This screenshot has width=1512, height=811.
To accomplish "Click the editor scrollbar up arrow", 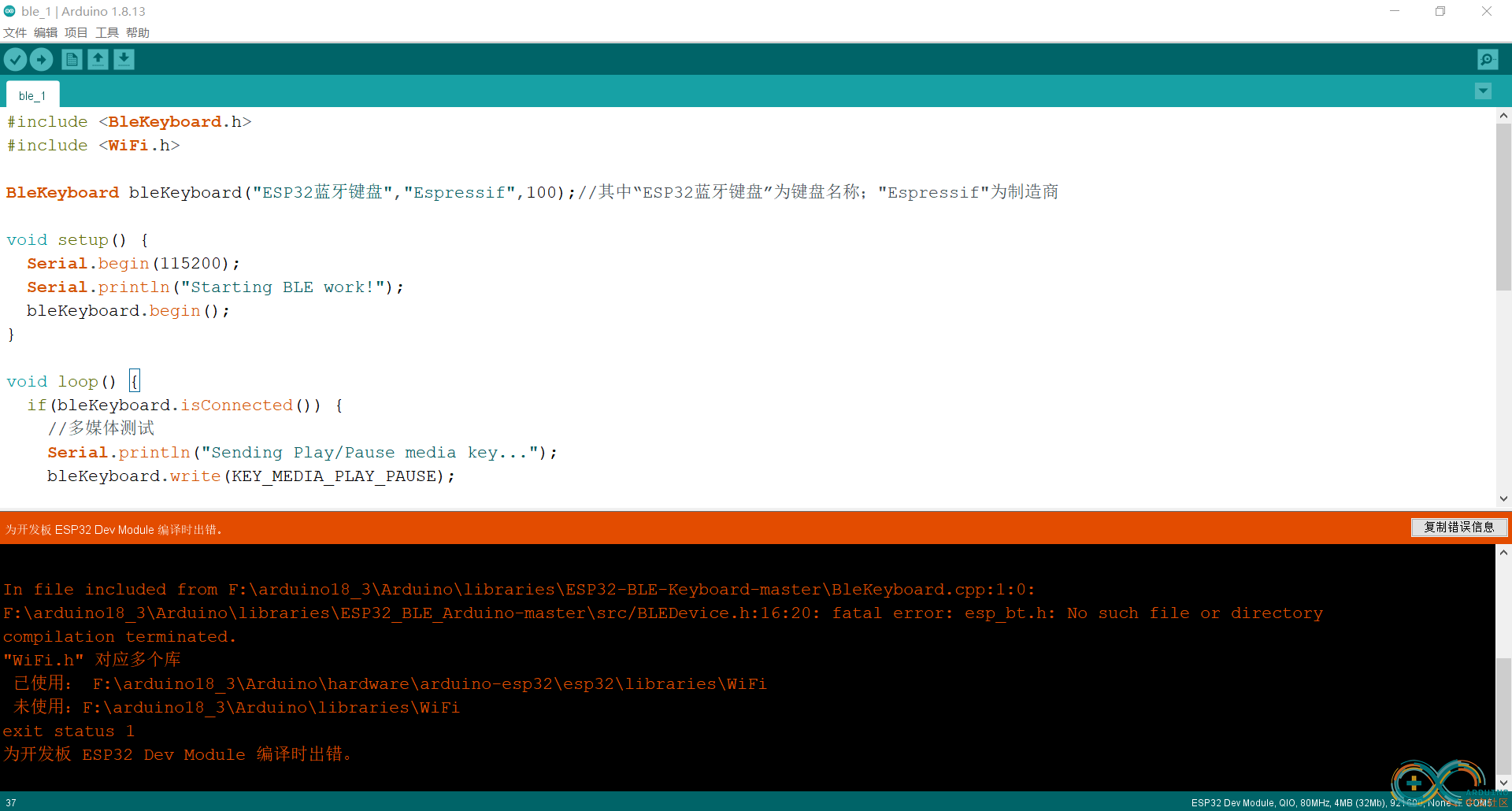I will tap(1503, 116).
